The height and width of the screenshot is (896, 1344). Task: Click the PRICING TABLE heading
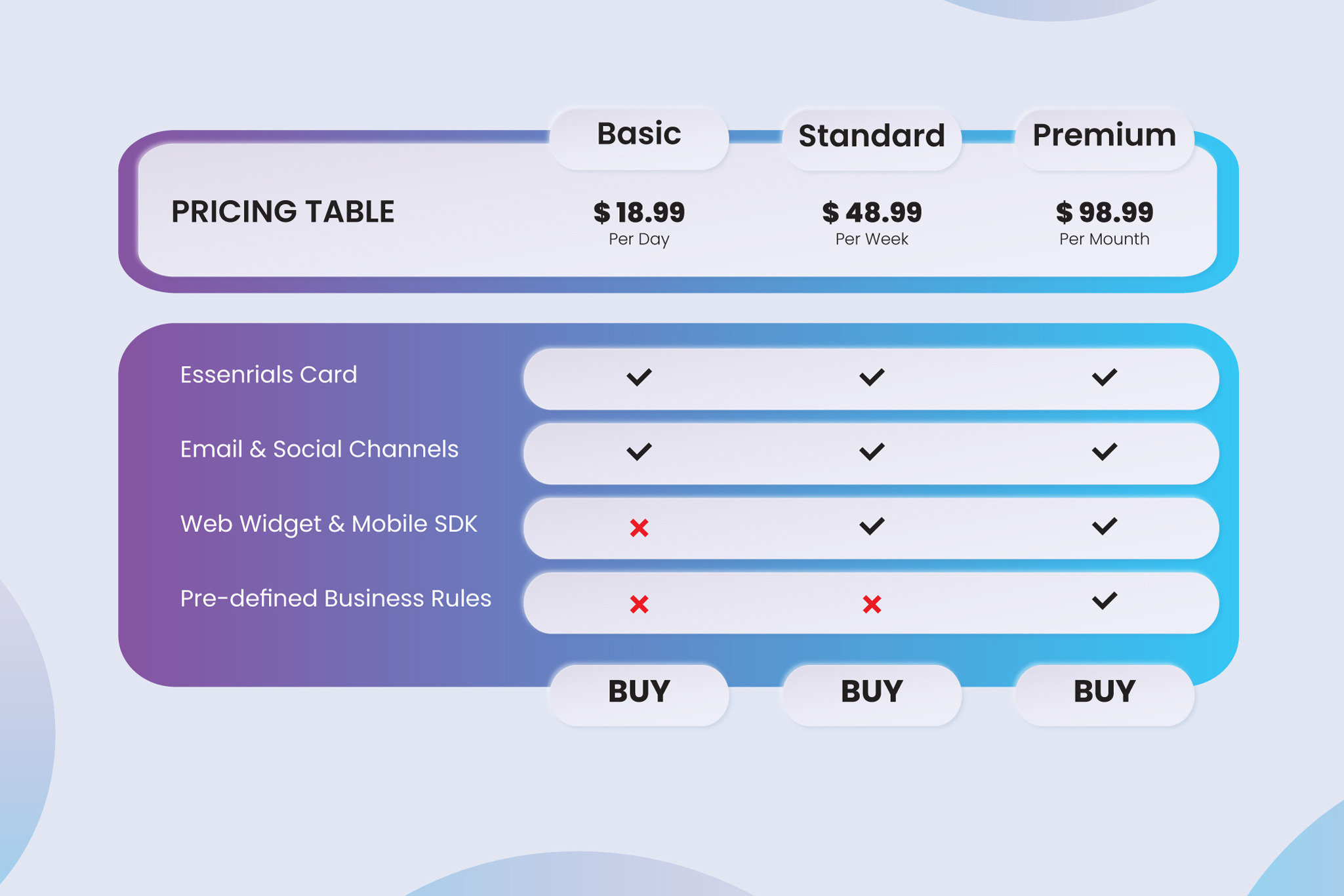coord(283,212)
